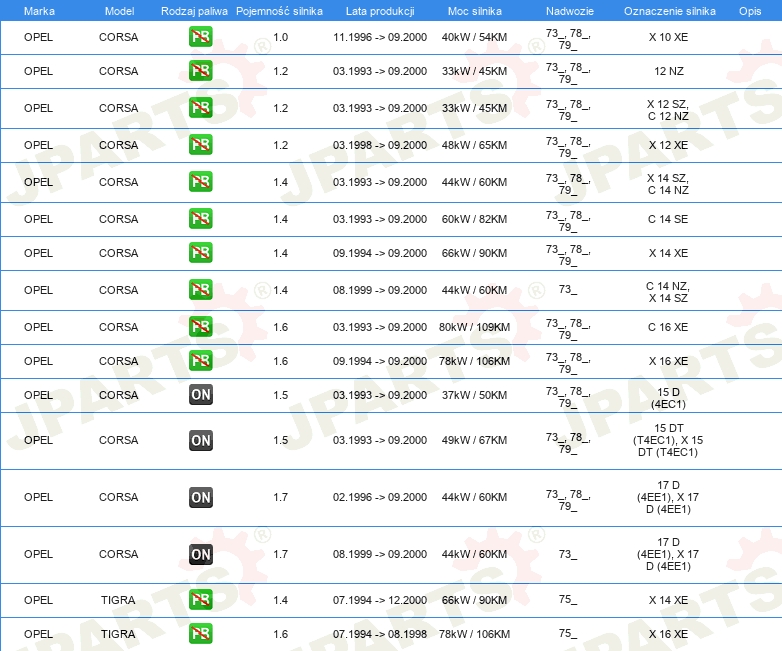Click the Moc silnika column header
782x651 pixels.
[474, 11]
